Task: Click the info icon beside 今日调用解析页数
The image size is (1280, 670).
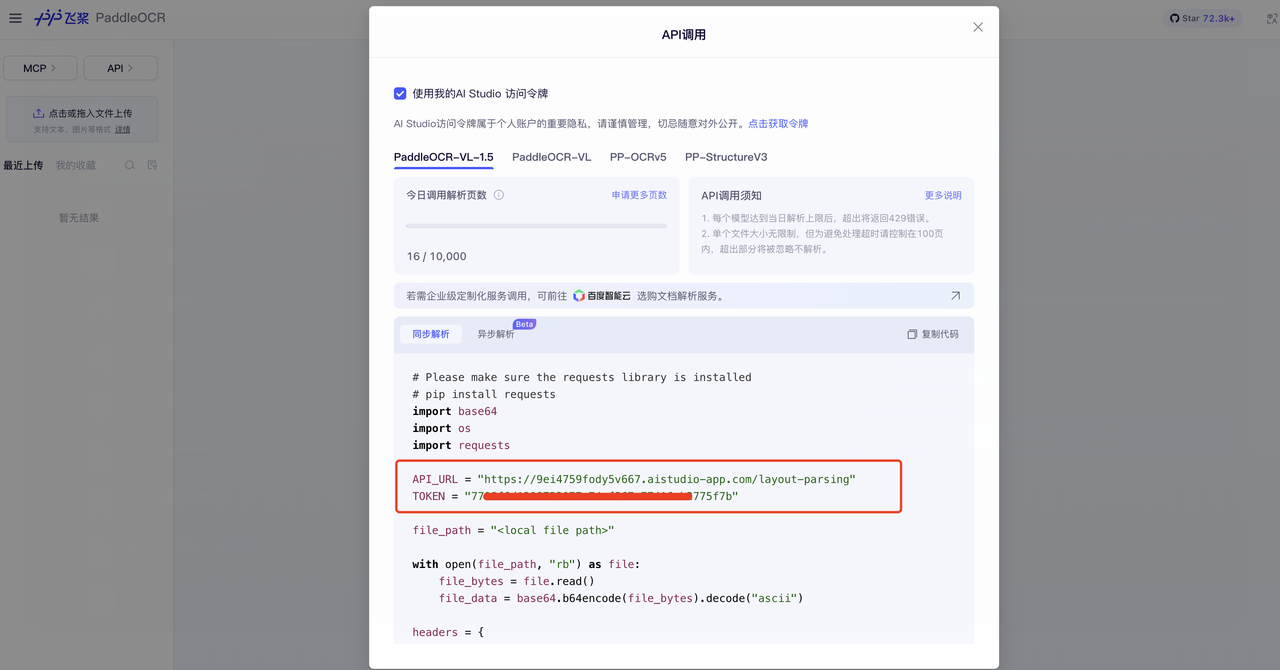Action: pos(499,195)
